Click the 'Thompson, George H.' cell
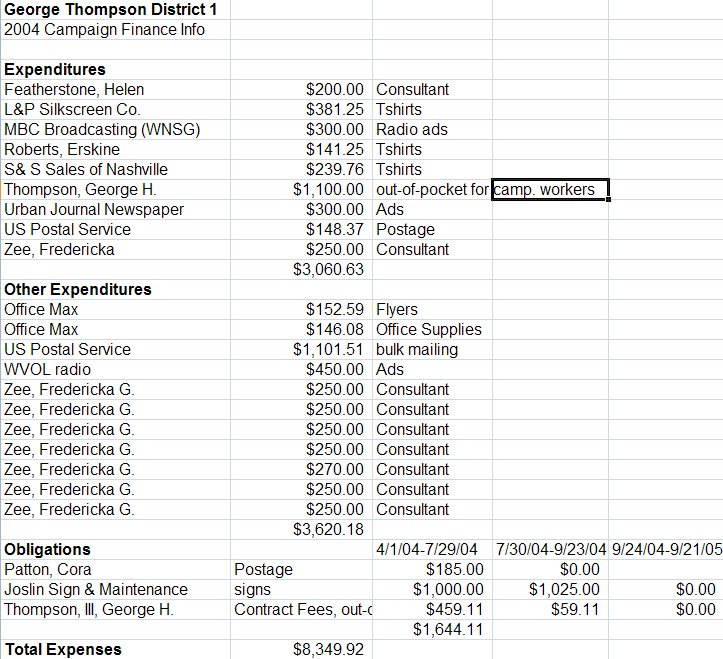Viewport: 723px width, 659px height. [x=115, y=189]
